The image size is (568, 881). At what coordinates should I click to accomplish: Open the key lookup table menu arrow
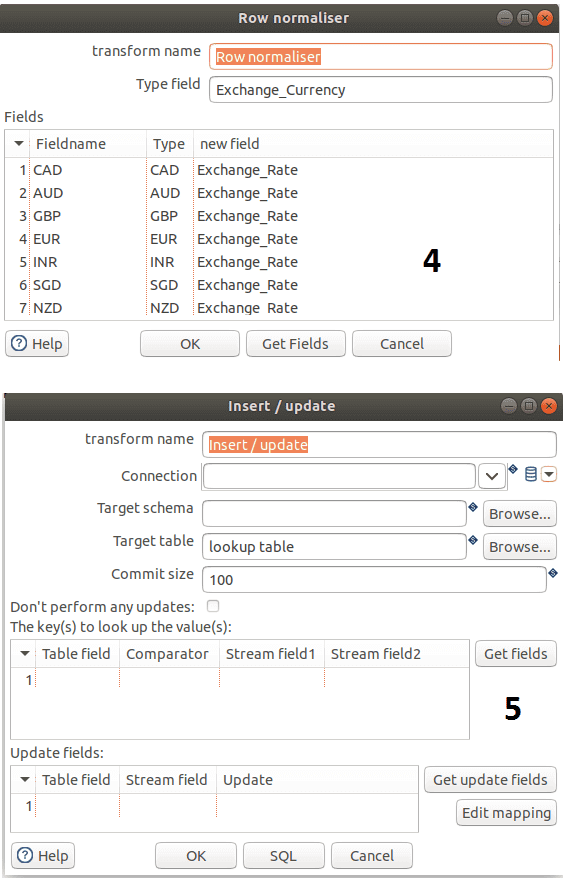tap(25, 653)
